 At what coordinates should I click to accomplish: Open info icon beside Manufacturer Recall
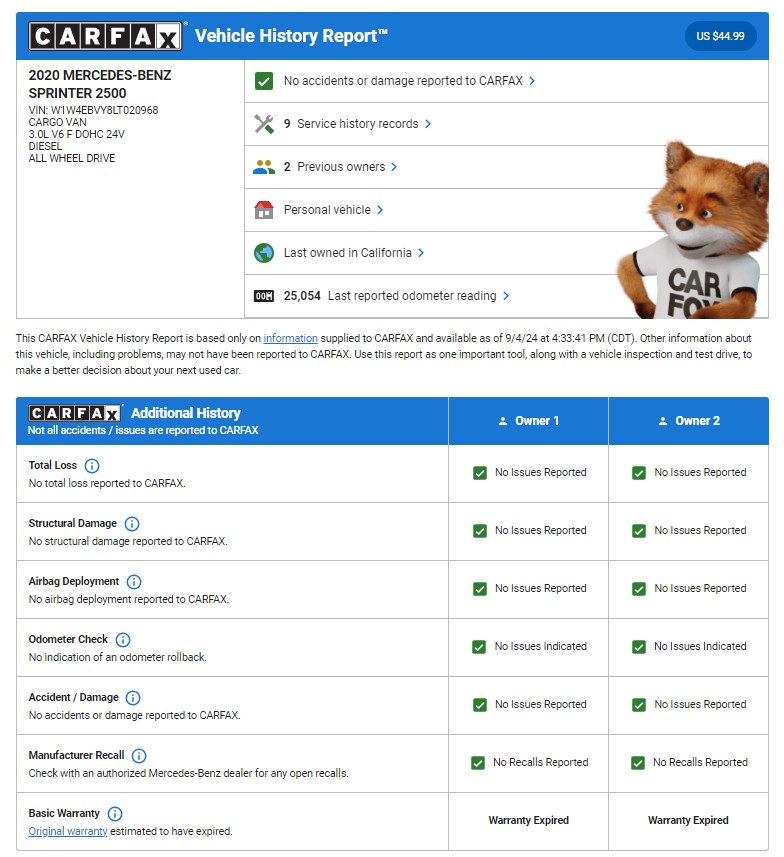click(x=139, y=755)
